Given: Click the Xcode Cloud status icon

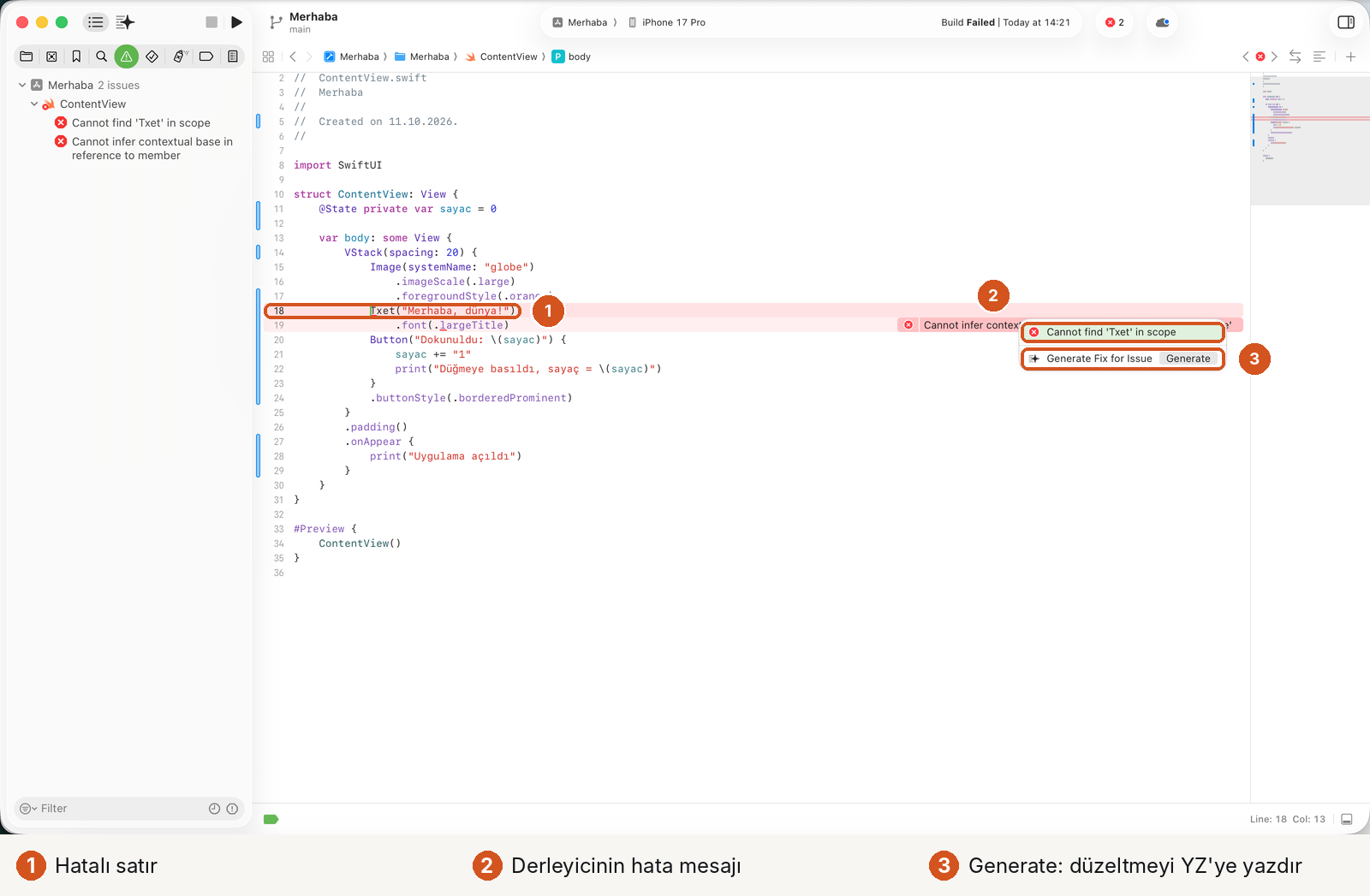Looking at the screenshot, I should pyautogui.click(x=1162, y=22).
